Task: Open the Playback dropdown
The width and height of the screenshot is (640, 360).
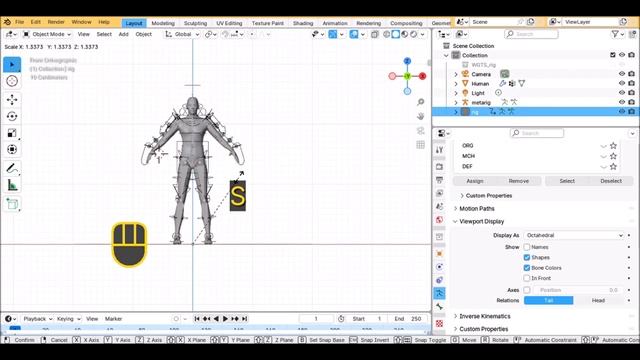Action: click(38, 319)
